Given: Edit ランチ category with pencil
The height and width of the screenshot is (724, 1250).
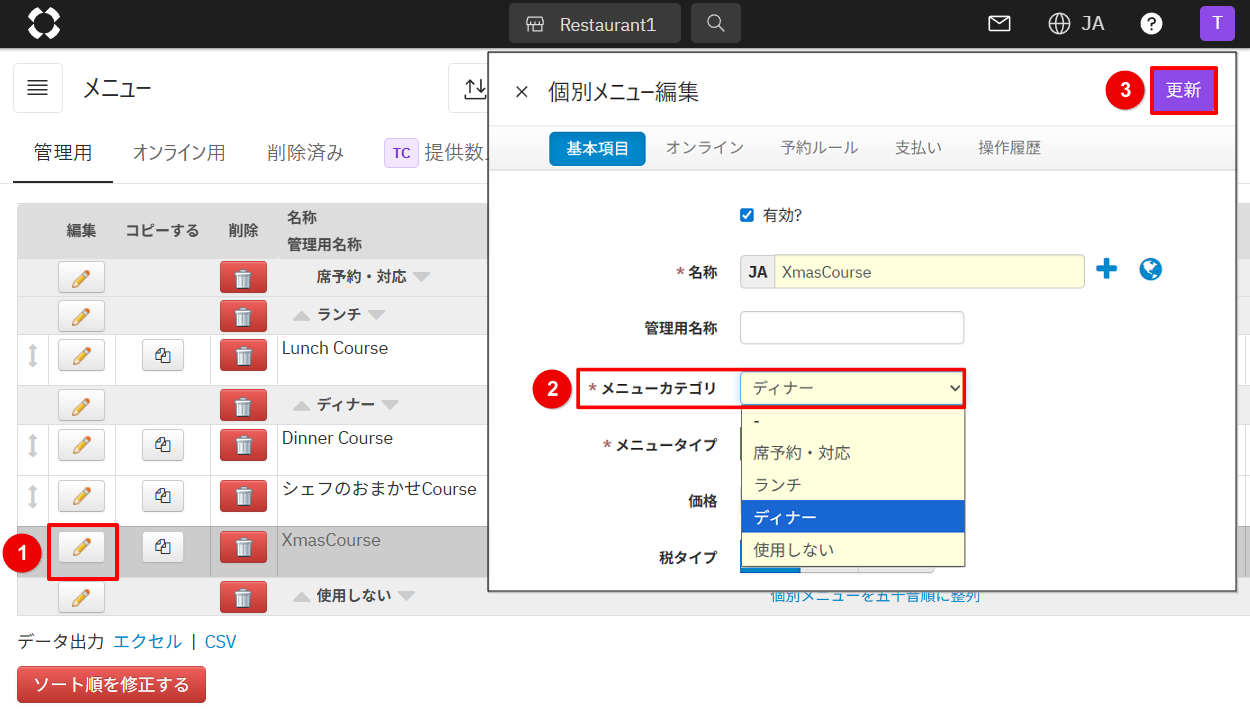Looking at the screenshot, I should coord(82,316).
